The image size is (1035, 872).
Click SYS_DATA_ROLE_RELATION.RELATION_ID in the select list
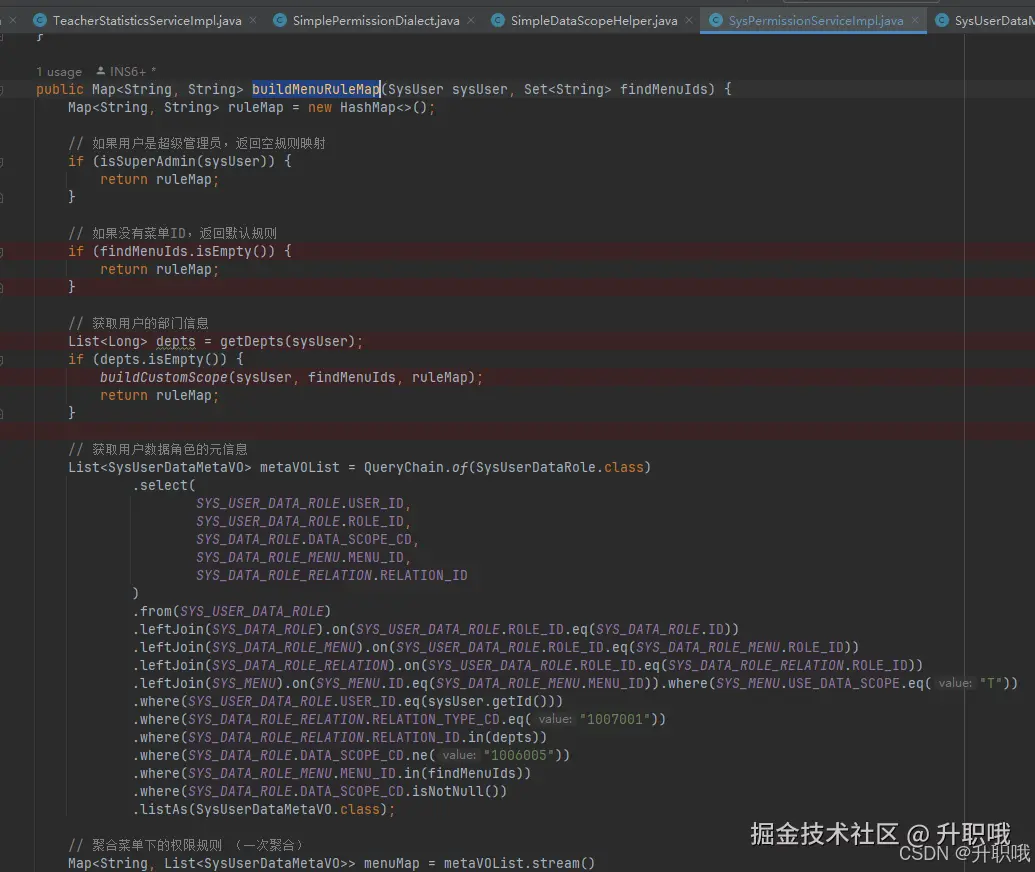(331, 576)
